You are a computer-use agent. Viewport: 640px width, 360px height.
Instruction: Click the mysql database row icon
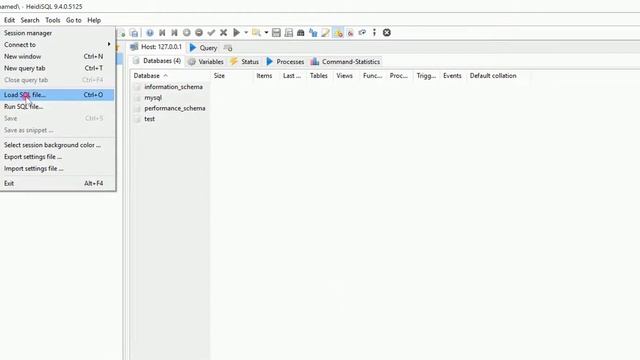(137, 98)
